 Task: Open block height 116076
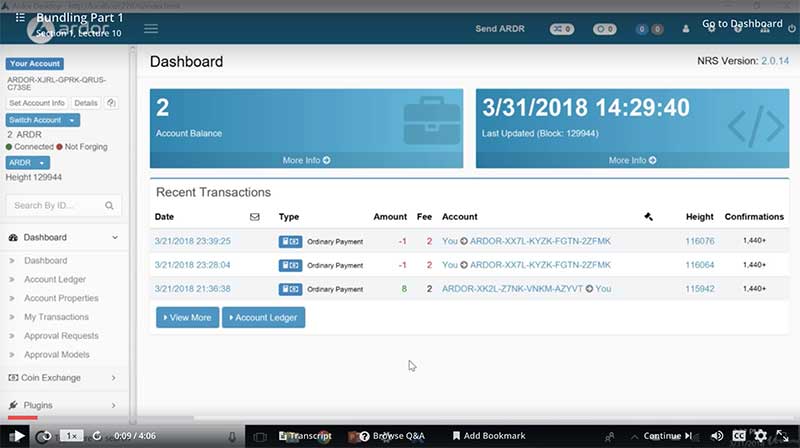[699, 241]
